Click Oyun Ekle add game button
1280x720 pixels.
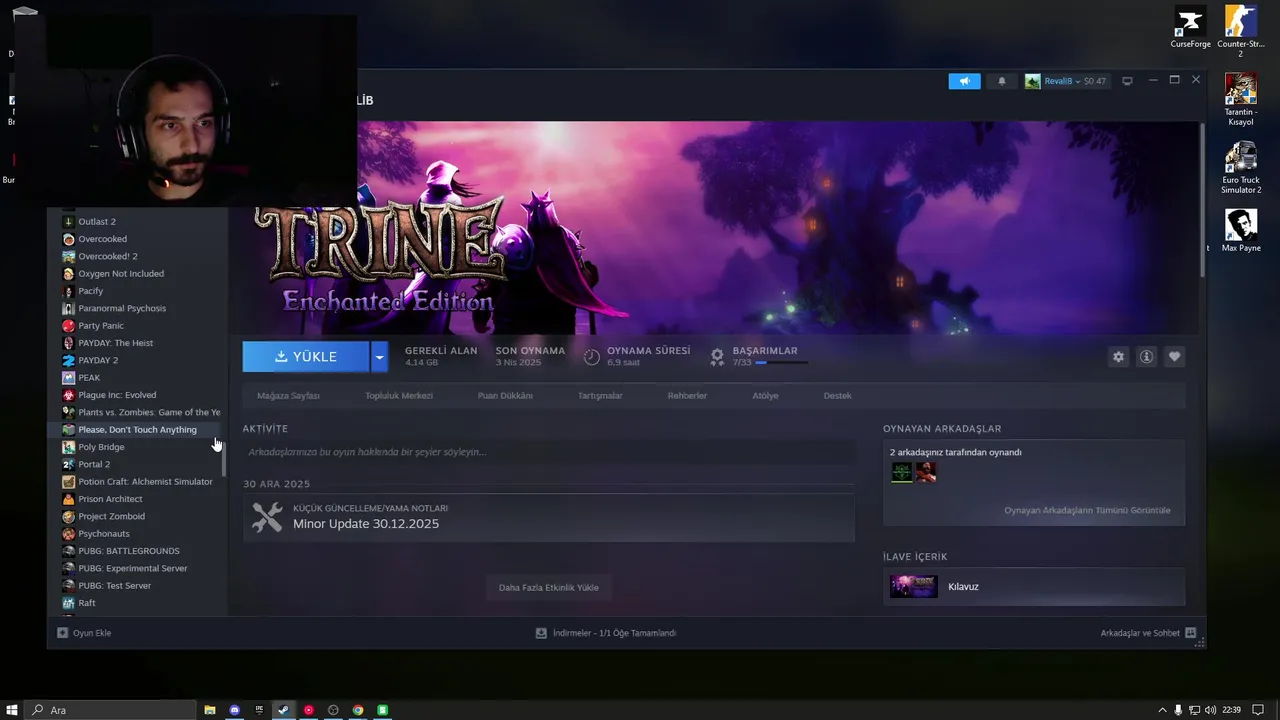[x=84, y=633]
